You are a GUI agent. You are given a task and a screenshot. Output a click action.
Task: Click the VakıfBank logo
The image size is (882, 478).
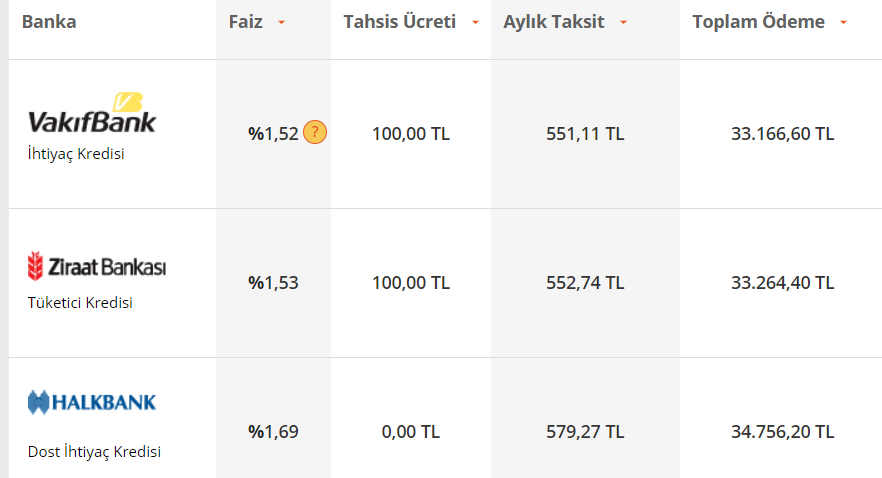(92, 113)
